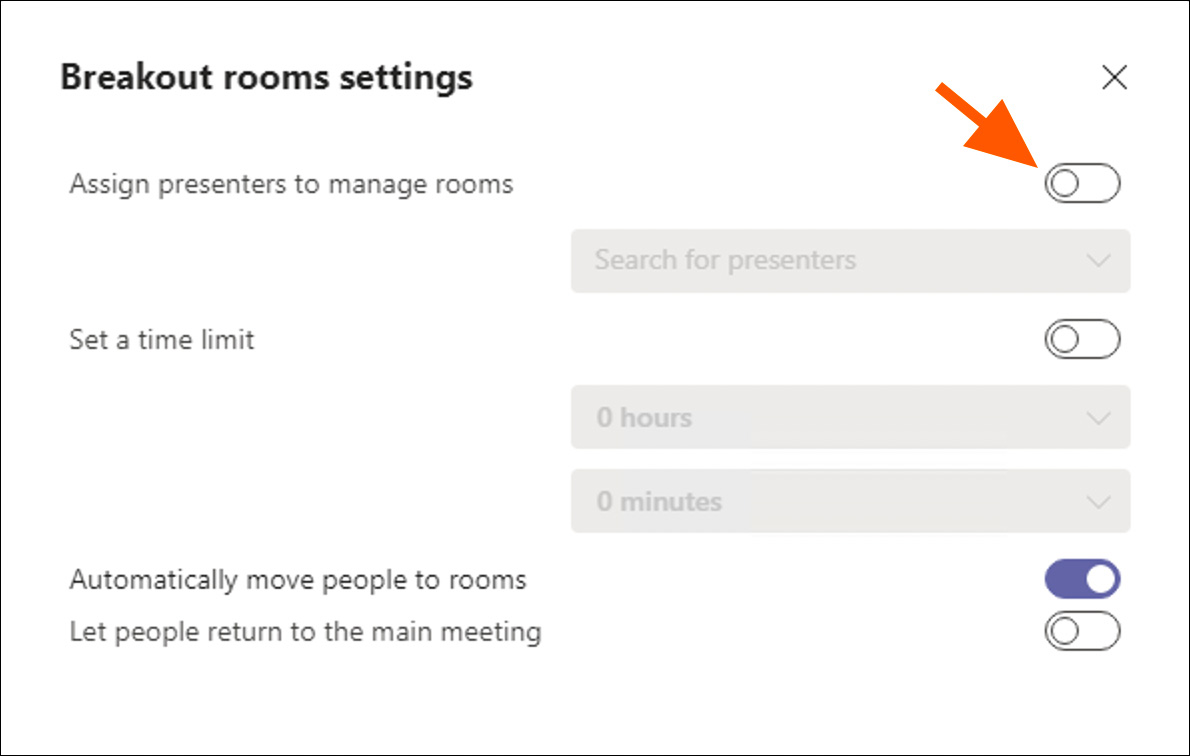Viewport: 1190px width, 756px height.
Task: Click the Set a time limit label
Action: pyautogui.click(x=162, y=340)
